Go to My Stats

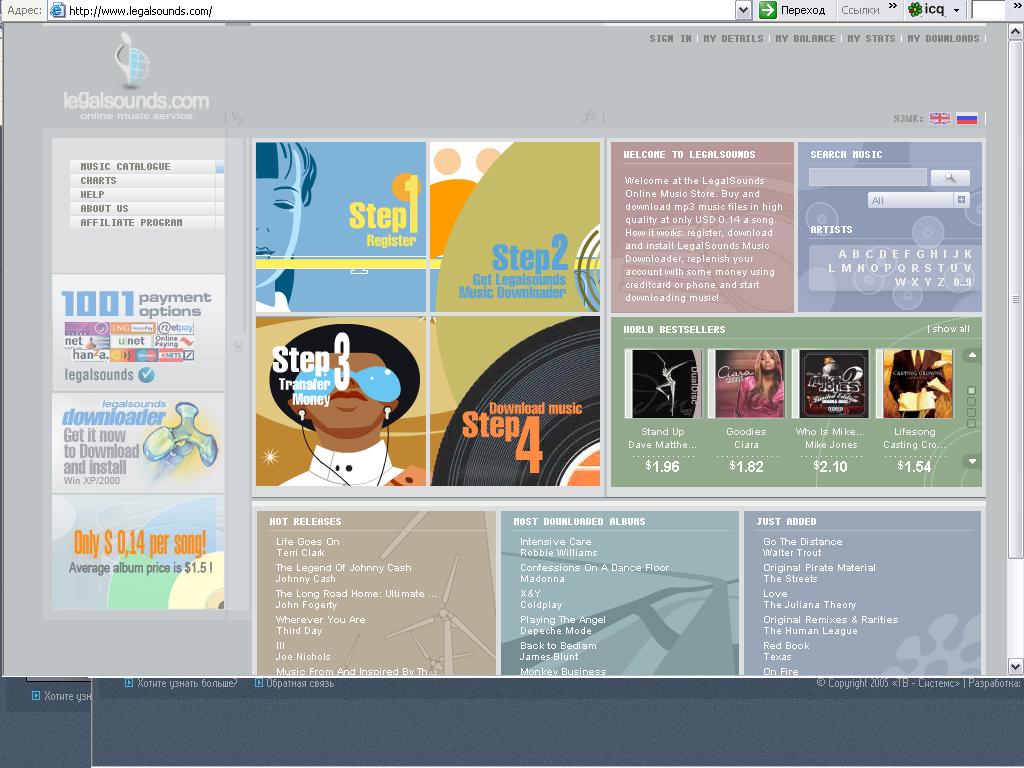[871, 39]
